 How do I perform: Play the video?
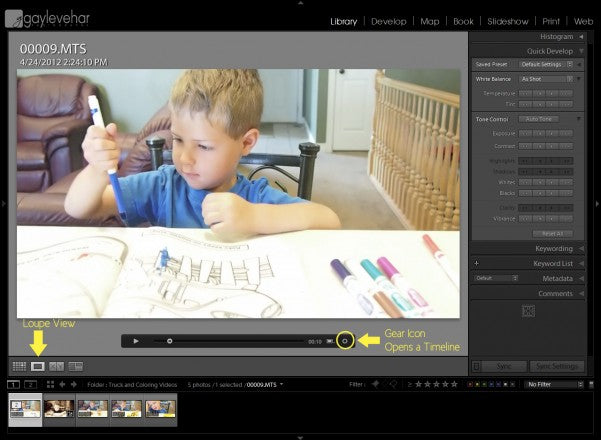click(x=136, y=341)
